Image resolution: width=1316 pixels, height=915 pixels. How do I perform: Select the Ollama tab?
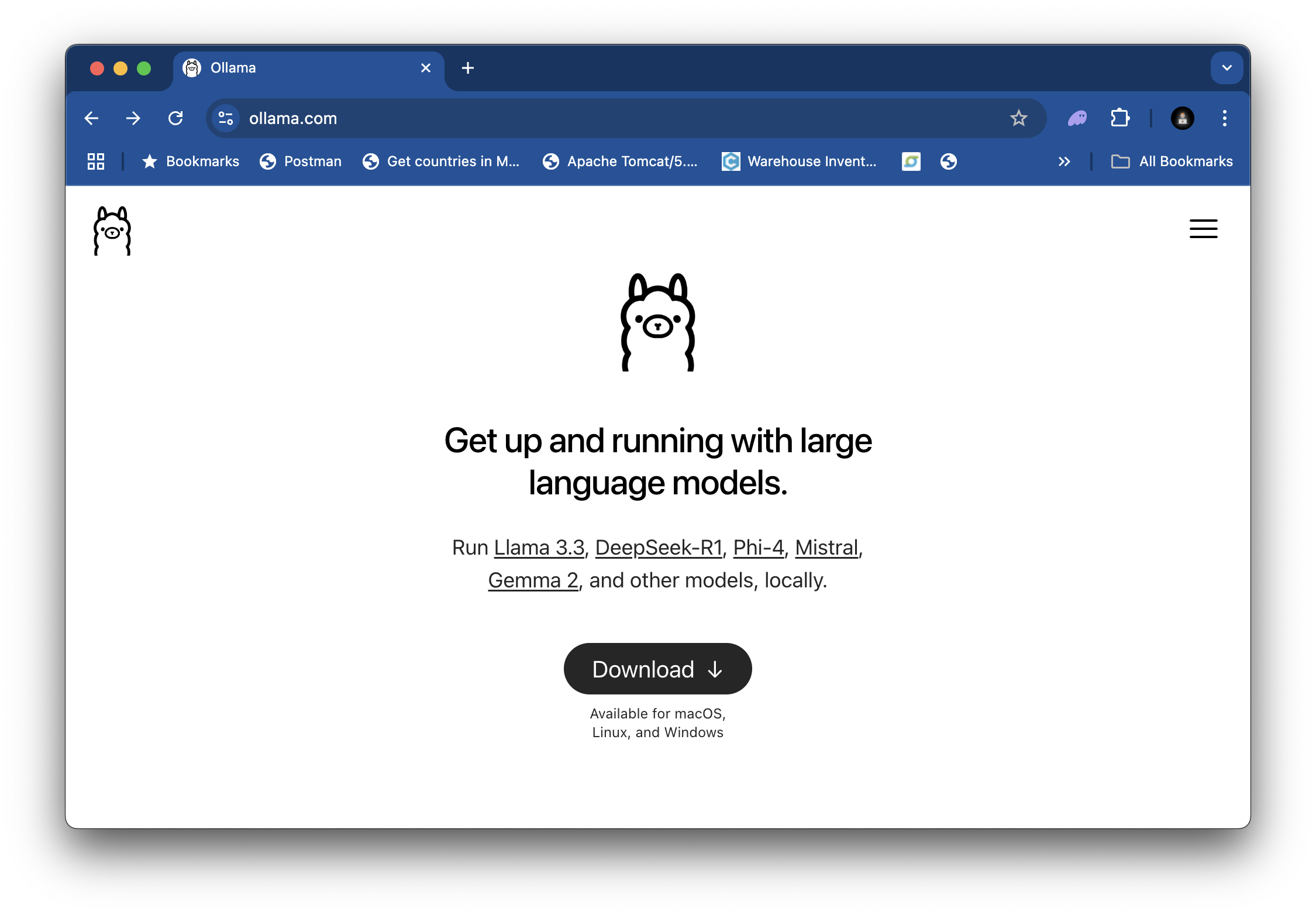click(x=308, y=68)
